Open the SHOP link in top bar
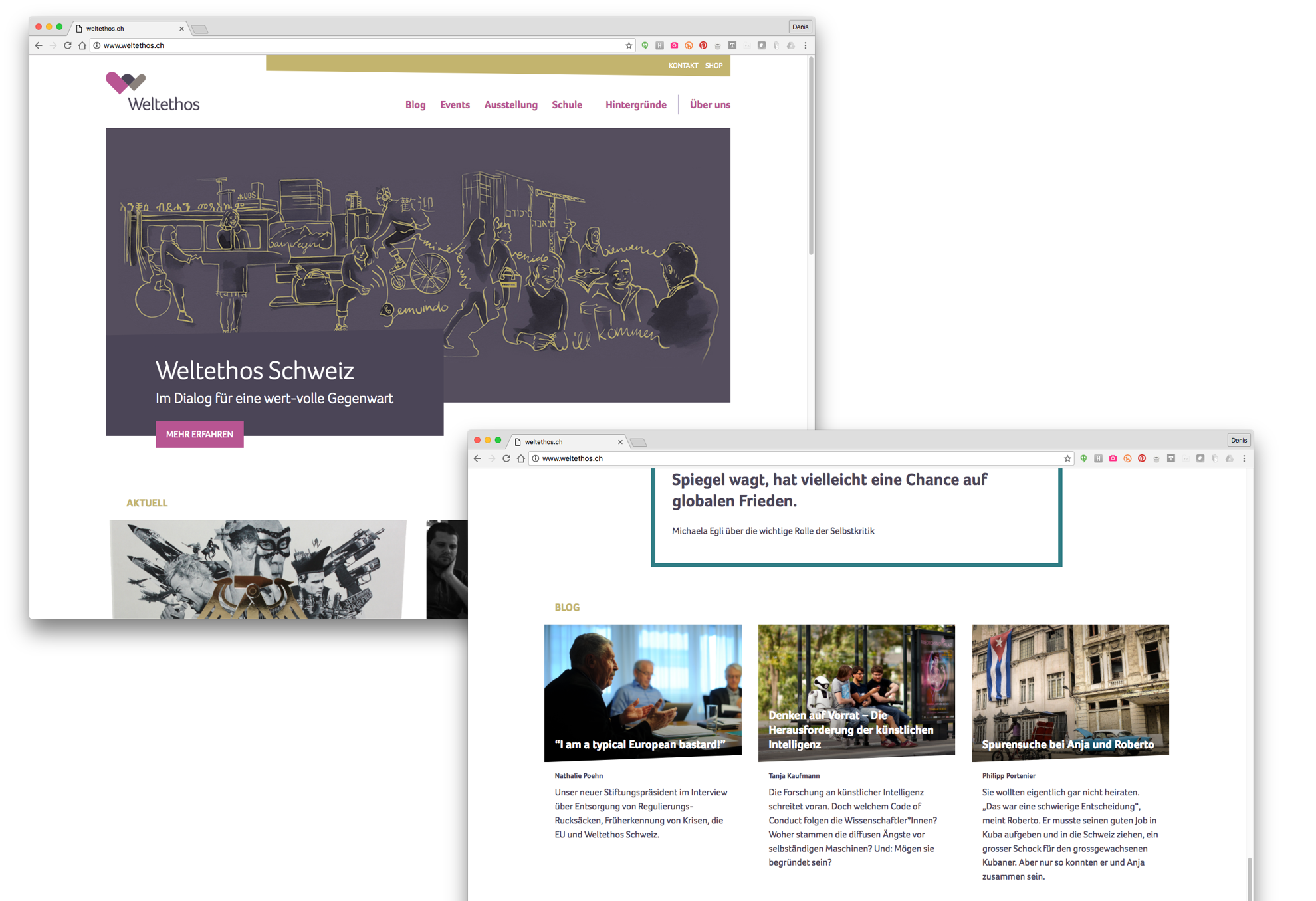 (x=714, y=66)
